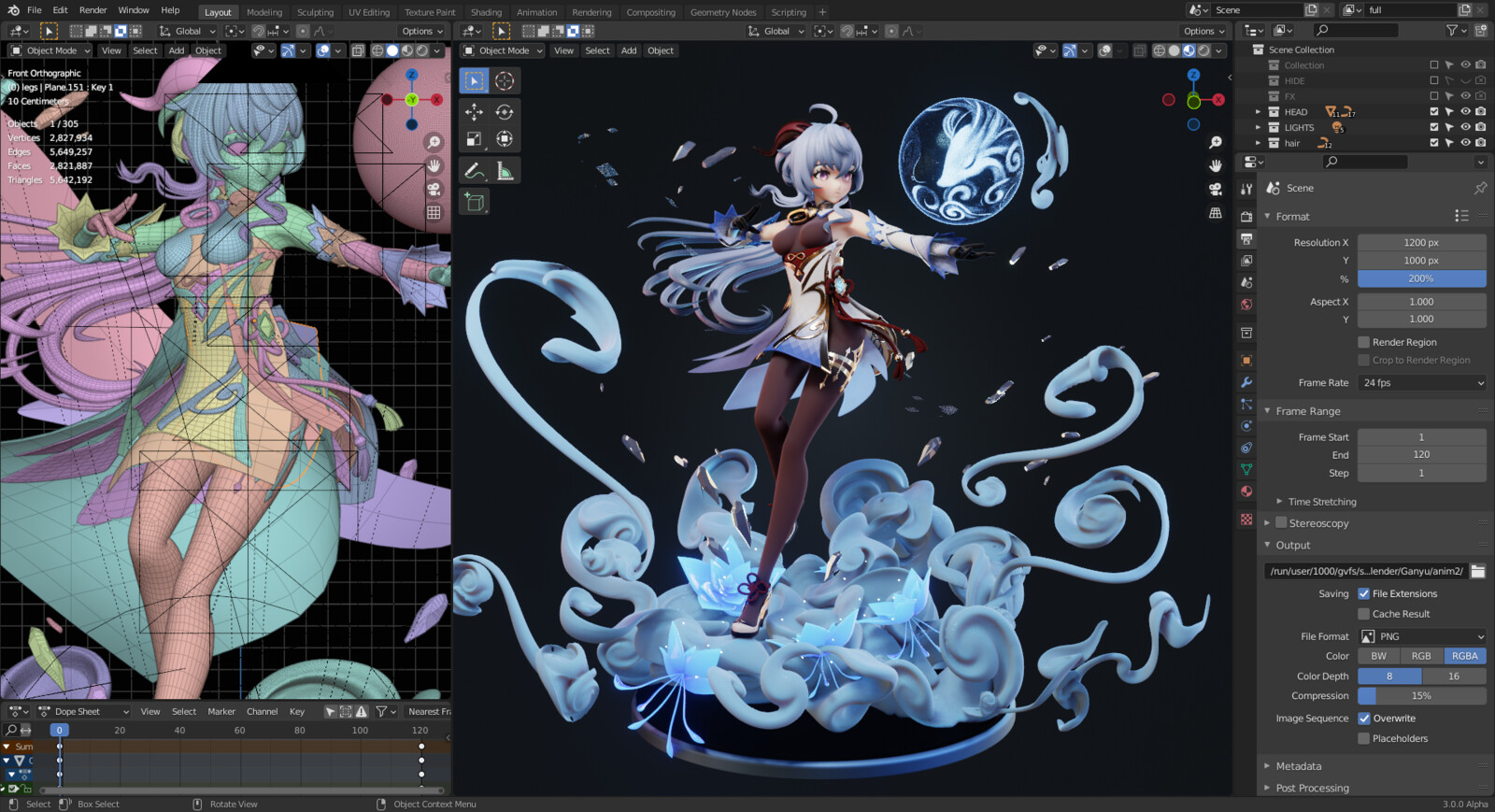Open the Tool properties tab

(x=1246, y=189)
